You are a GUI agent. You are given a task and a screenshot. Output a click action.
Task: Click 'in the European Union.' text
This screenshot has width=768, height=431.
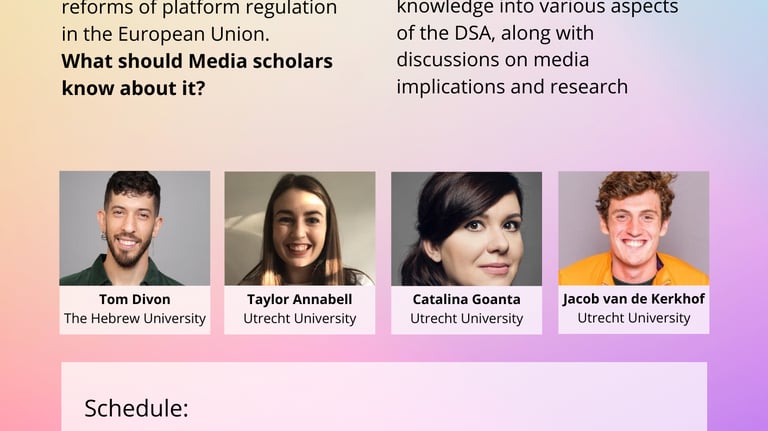pyautogui.click(x=166, y=34)
